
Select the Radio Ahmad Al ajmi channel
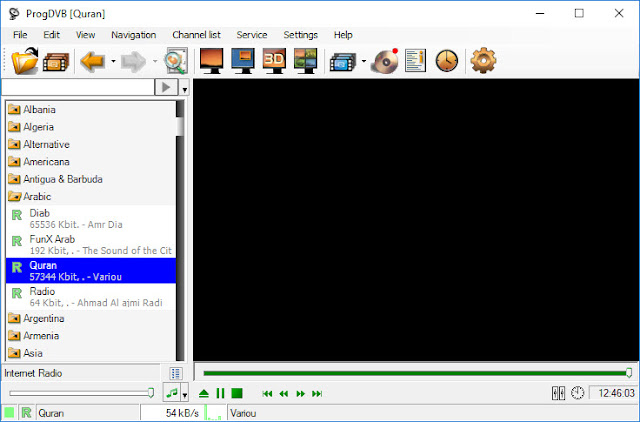pyautogui.click(x=91, y=297)
